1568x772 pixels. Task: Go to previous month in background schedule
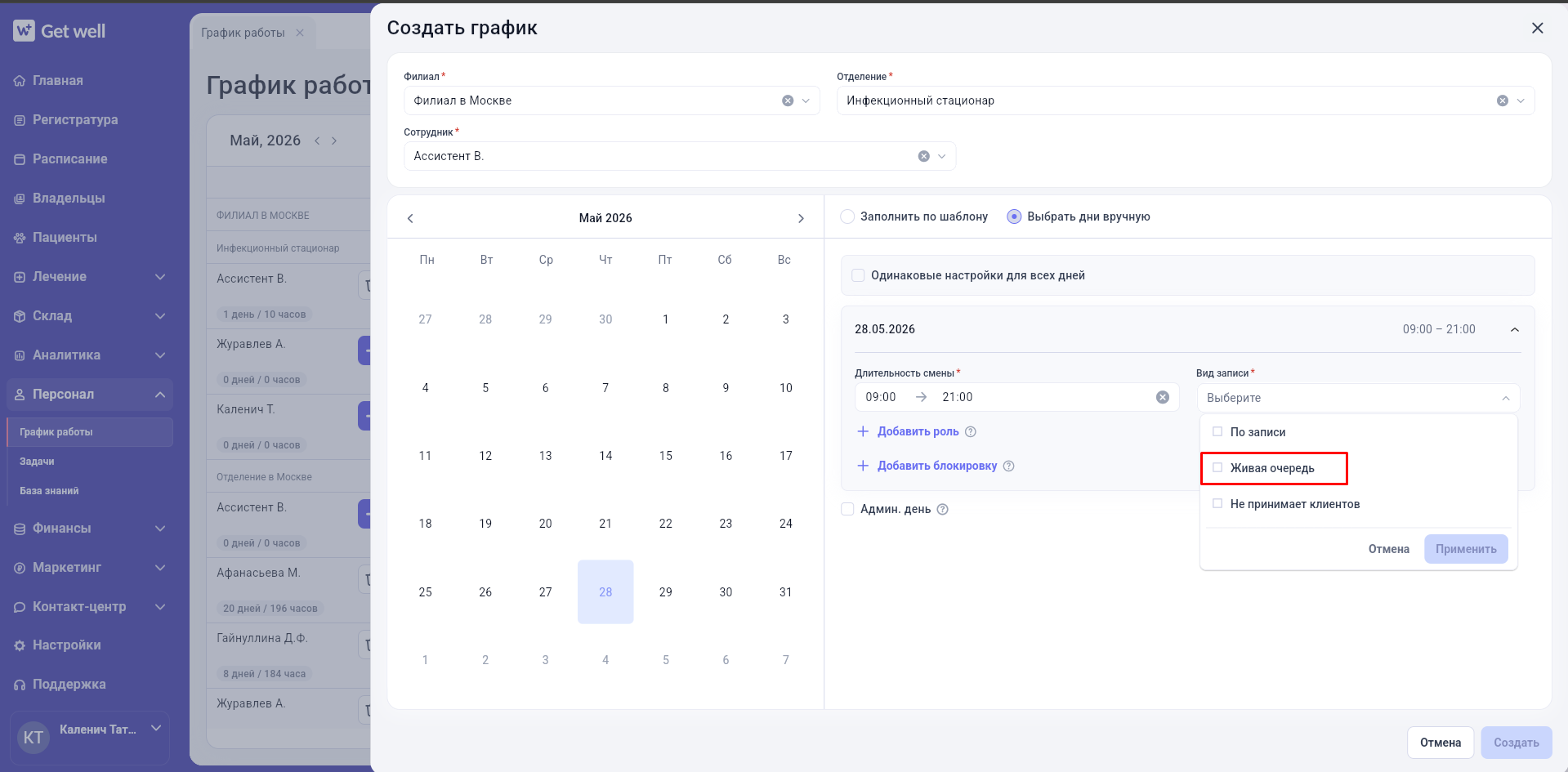point(317,141)
